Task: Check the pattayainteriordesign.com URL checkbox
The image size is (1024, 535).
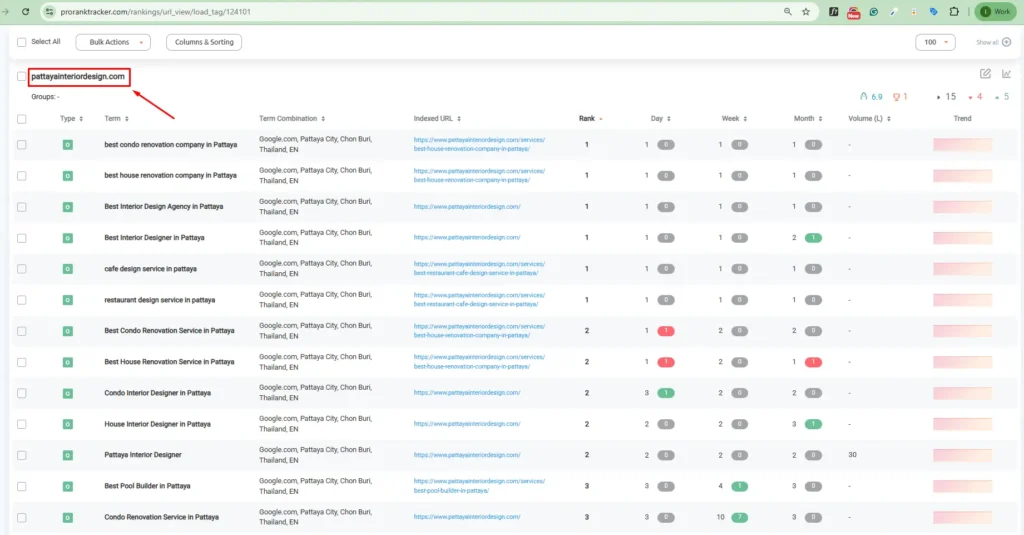Action: (22, 76)
